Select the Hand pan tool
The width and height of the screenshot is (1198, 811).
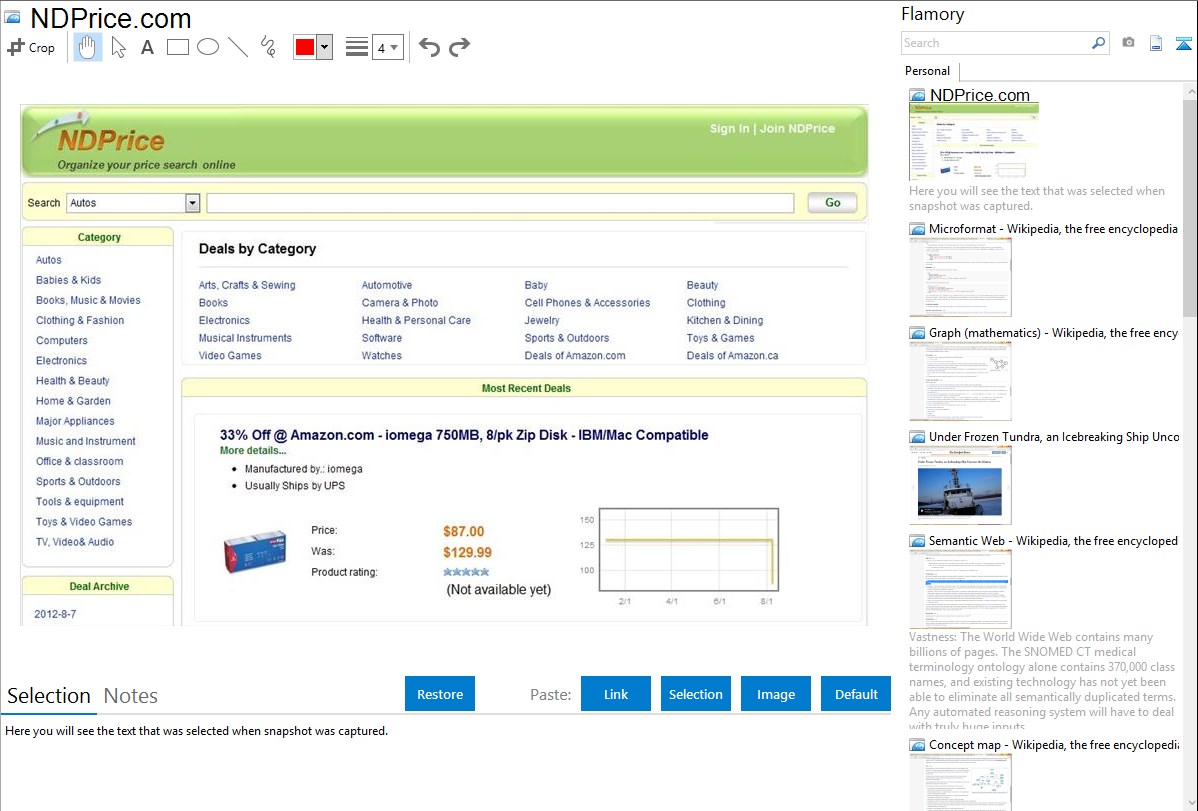click(x=87, y=47)
